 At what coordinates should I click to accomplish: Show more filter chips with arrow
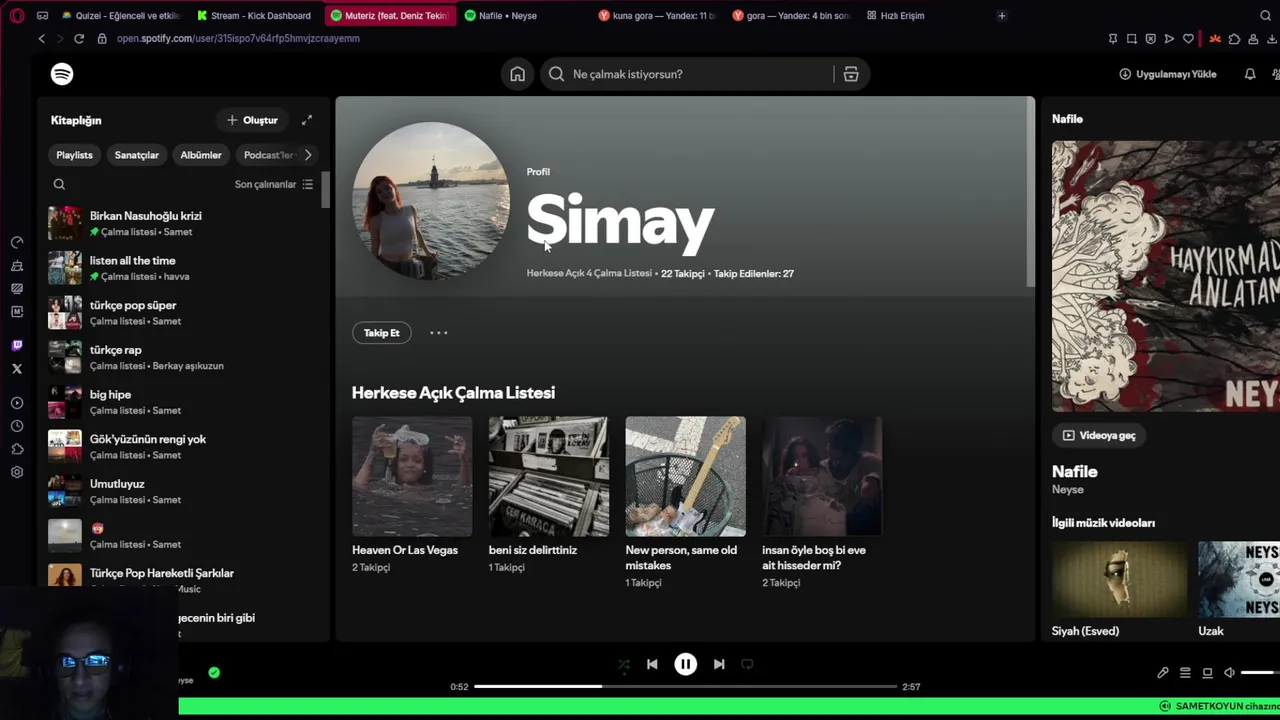[308, 155]
